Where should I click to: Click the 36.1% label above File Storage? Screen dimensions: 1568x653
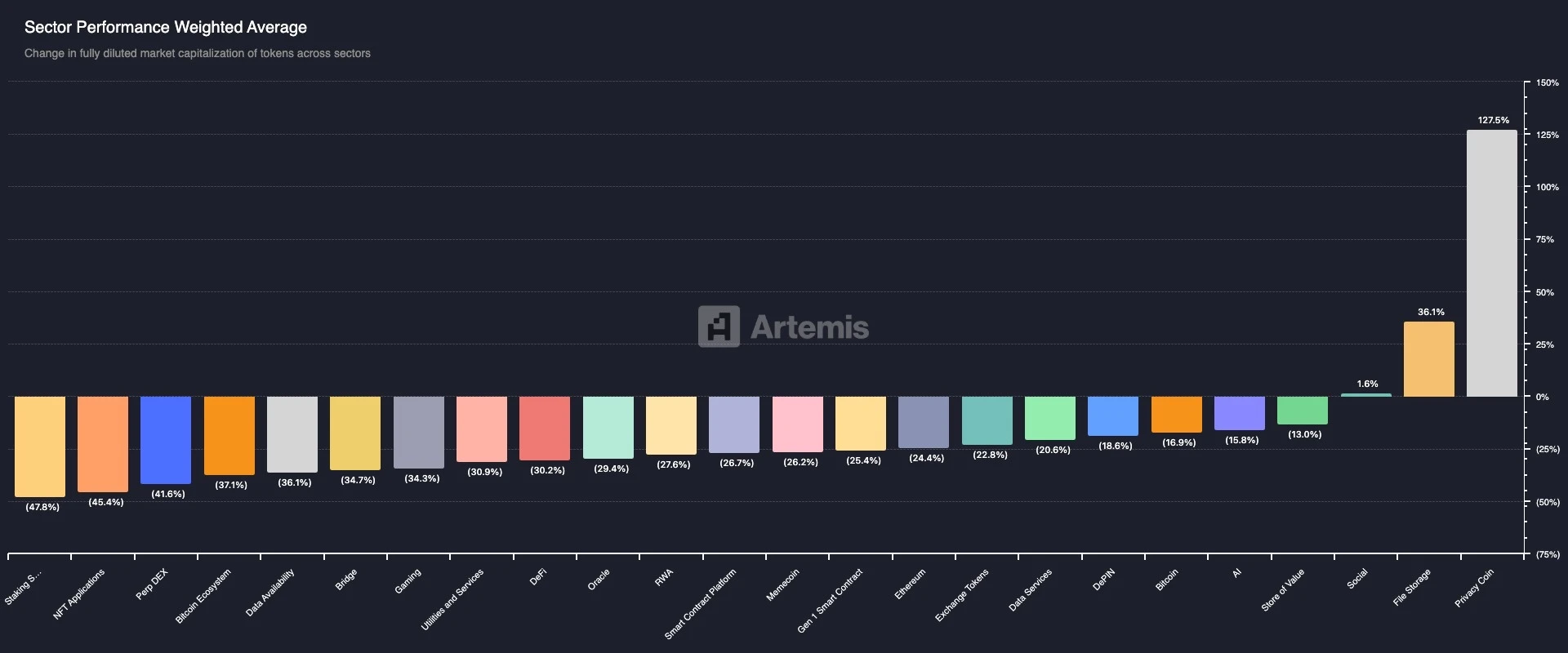coord(1431,312)
